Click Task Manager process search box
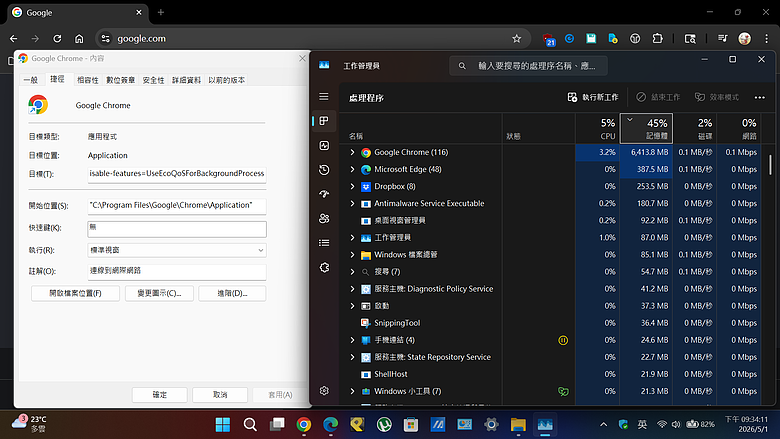This screenshot has width=780, height=439. (x=528, y=66)
